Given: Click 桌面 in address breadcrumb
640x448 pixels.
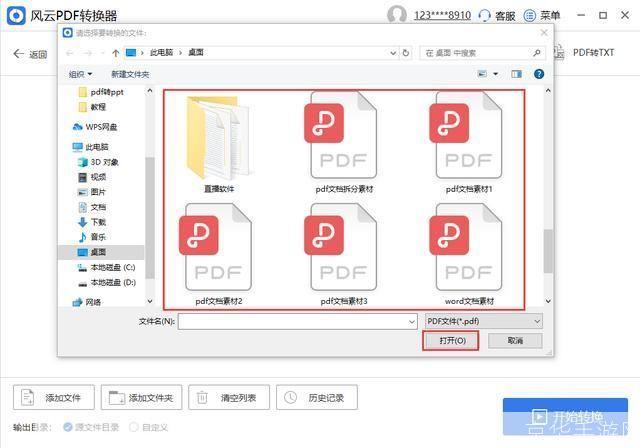Looking at the screenshot, I should (x=196, y=53).
